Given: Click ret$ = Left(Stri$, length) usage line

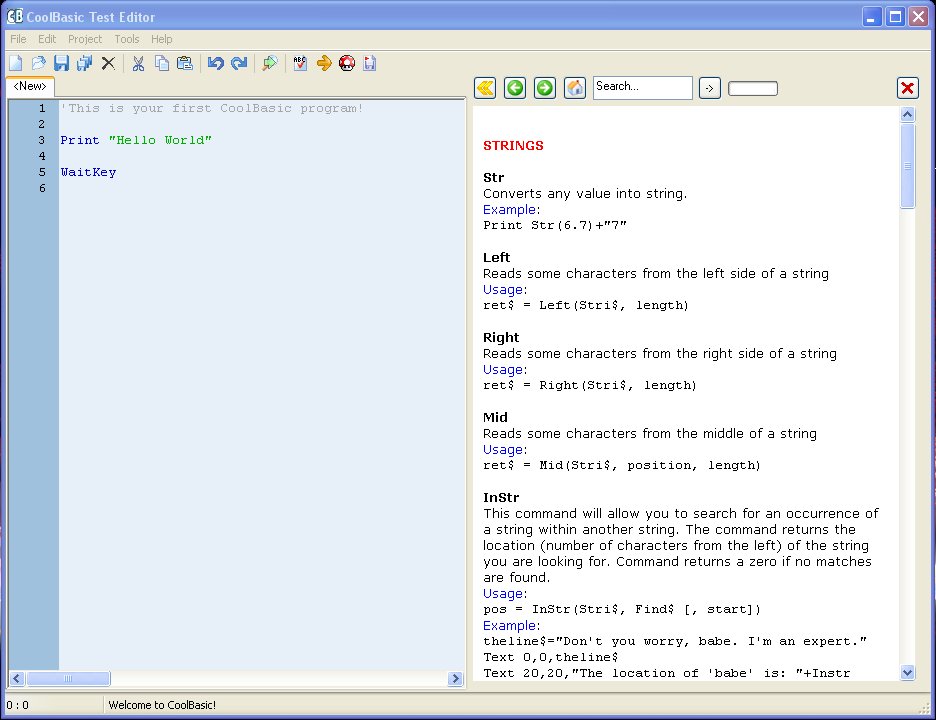Looking at the screenshot, I should tap(586, 305).
